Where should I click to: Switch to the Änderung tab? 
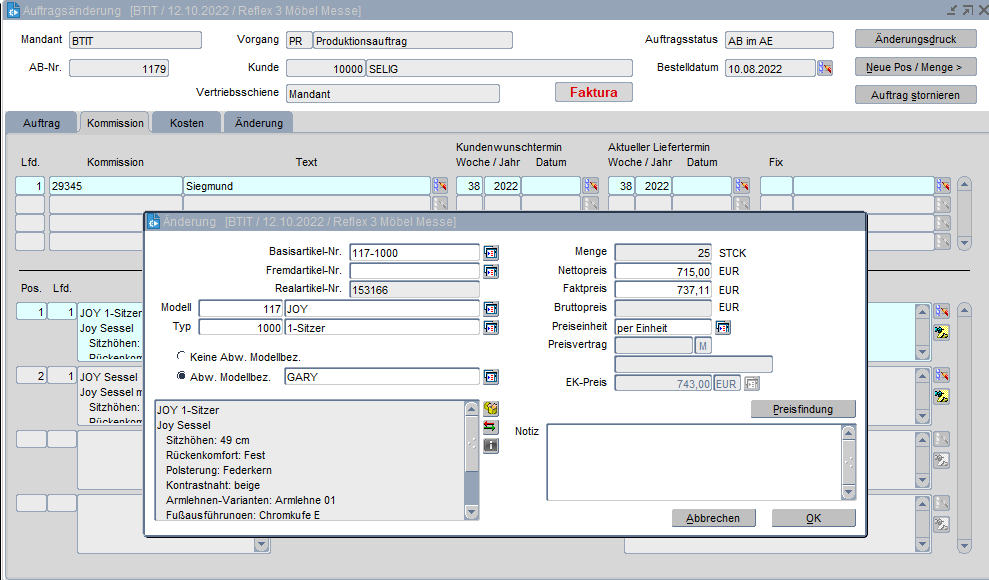pos(259,123)
